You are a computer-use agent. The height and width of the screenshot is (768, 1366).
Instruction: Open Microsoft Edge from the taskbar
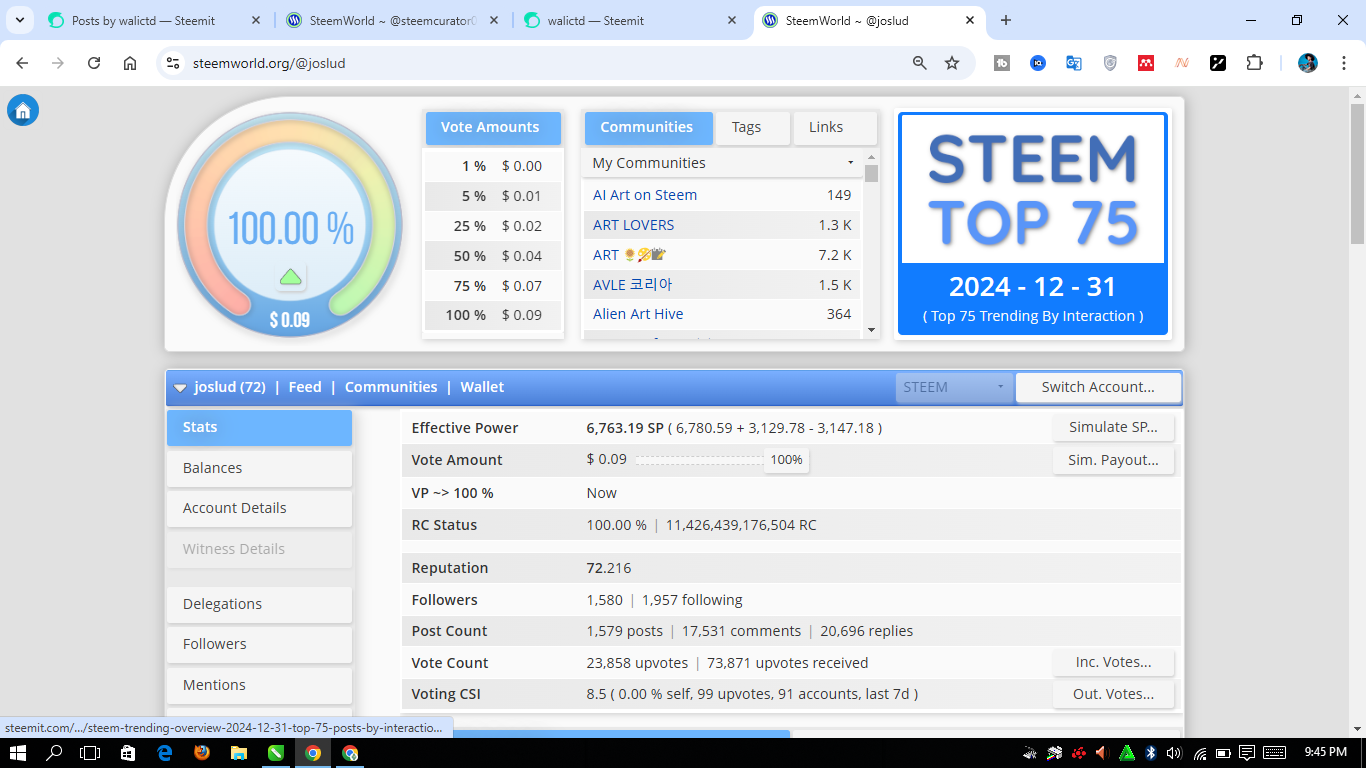(166, 753)
